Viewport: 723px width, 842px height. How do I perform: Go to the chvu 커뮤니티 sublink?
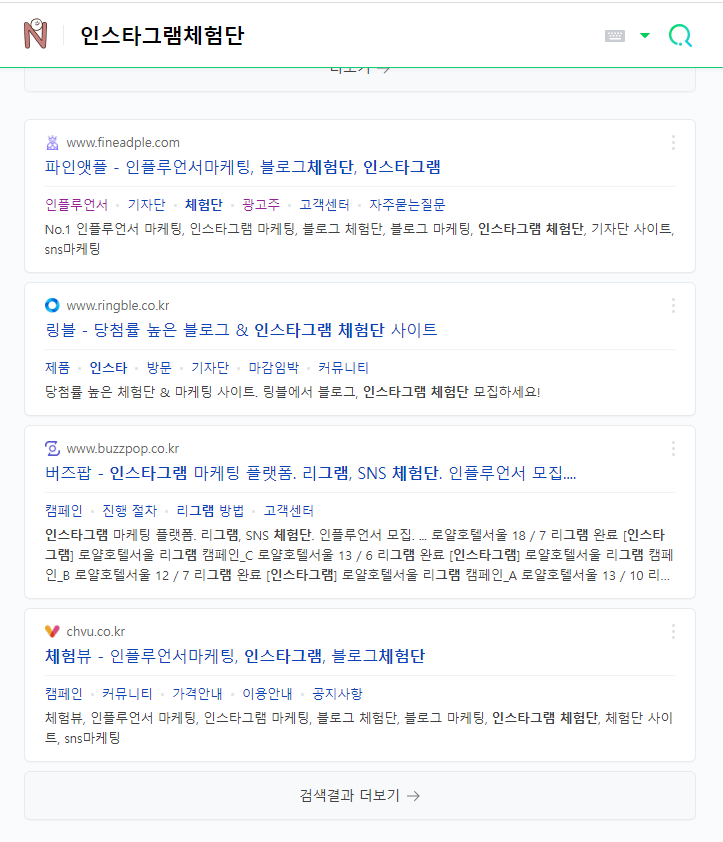[127, 694]
